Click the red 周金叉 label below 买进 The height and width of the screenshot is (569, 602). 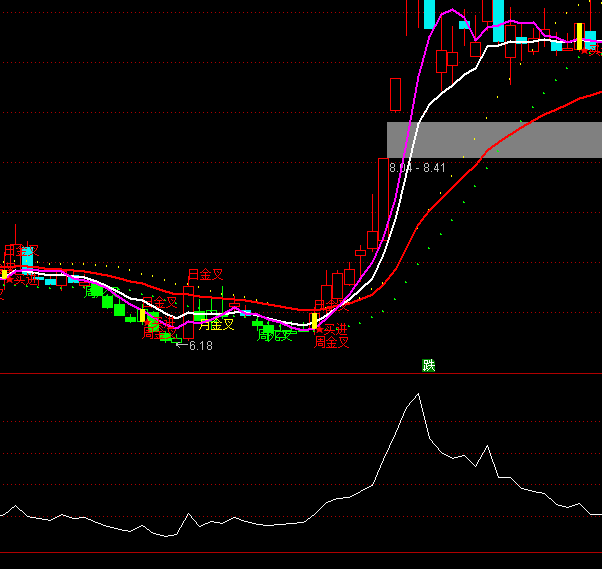click(332, 342)
